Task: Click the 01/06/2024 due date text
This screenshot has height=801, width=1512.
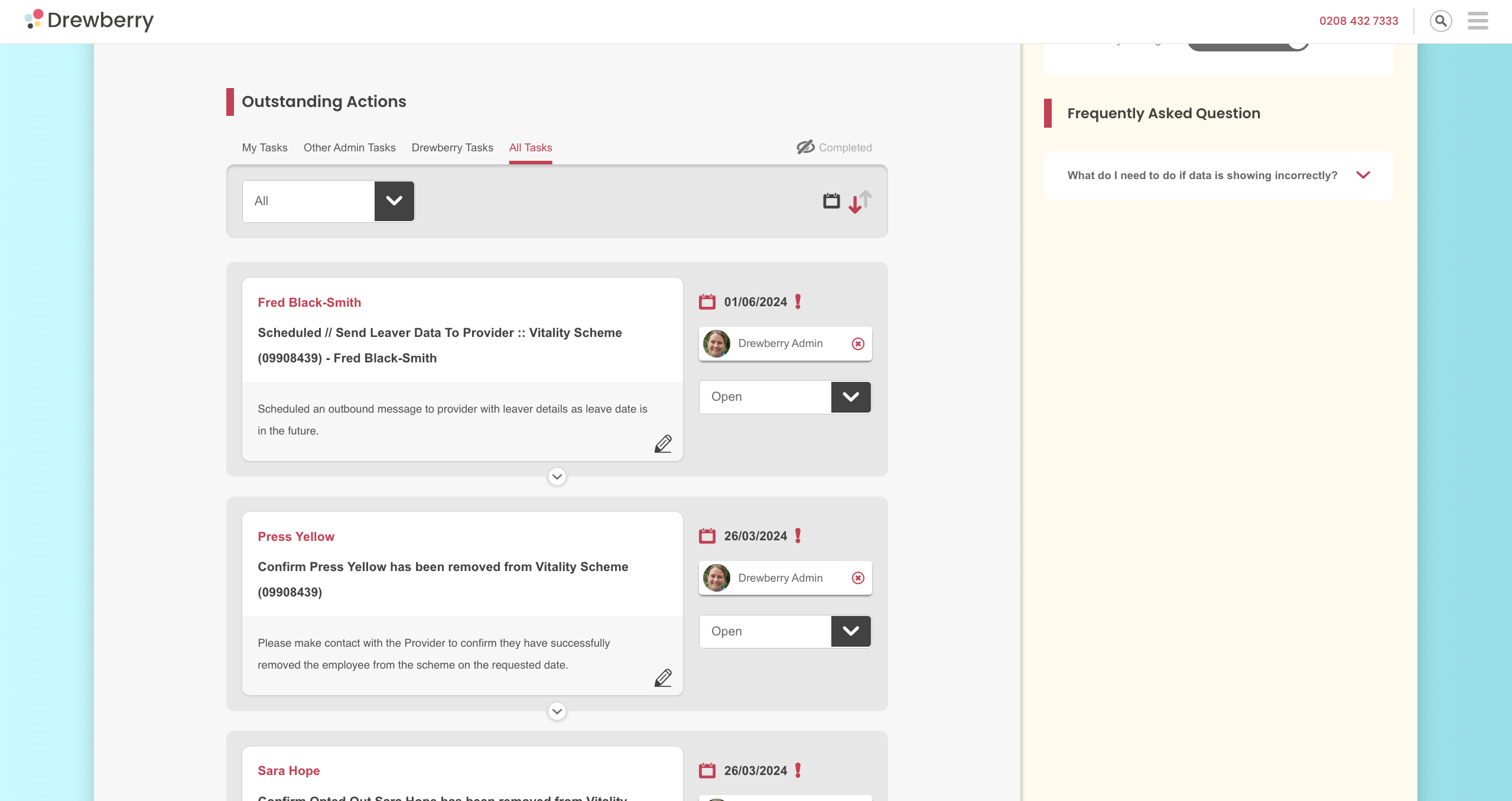Action: coord(756,302)
